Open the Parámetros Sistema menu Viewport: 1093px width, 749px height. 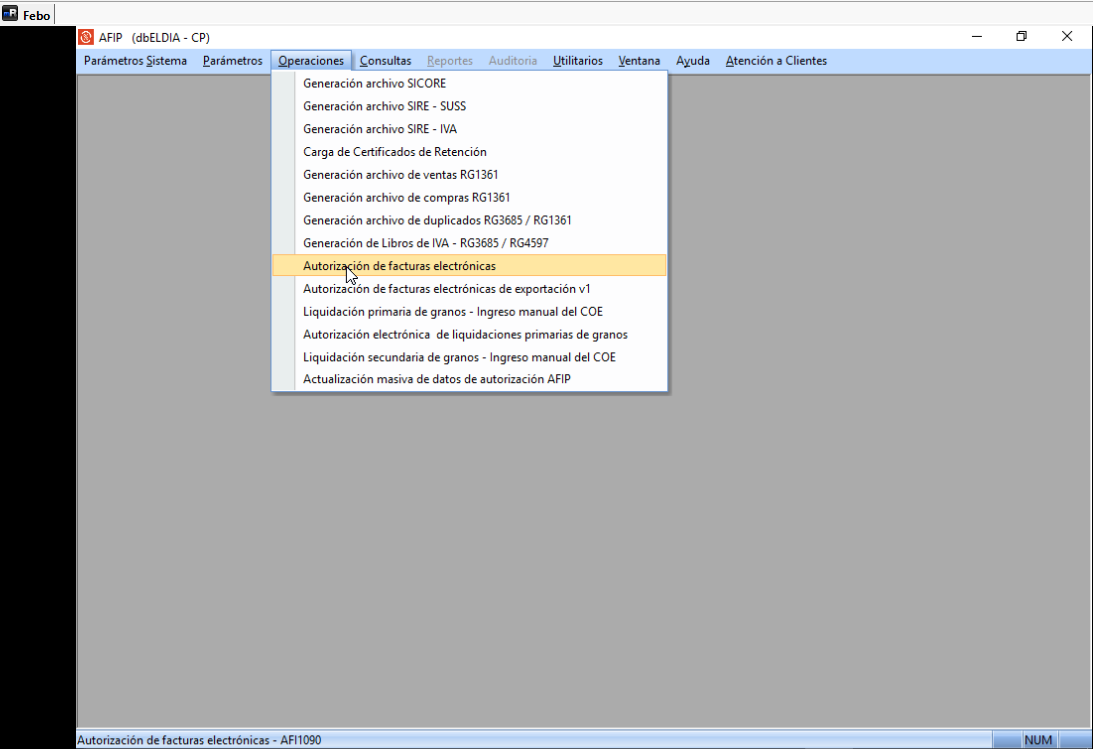pos(134,61)
